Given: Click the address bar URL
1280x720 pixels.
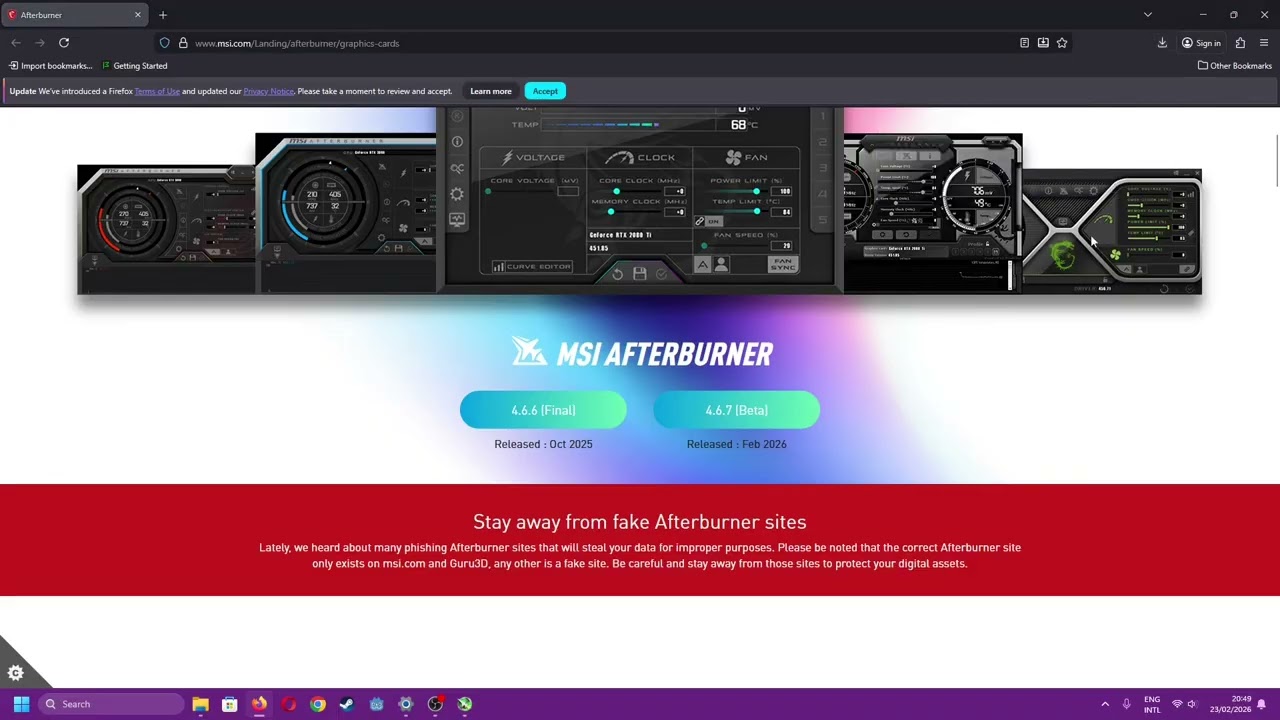Looking at the screenshot, I should (x=297, y=43).
